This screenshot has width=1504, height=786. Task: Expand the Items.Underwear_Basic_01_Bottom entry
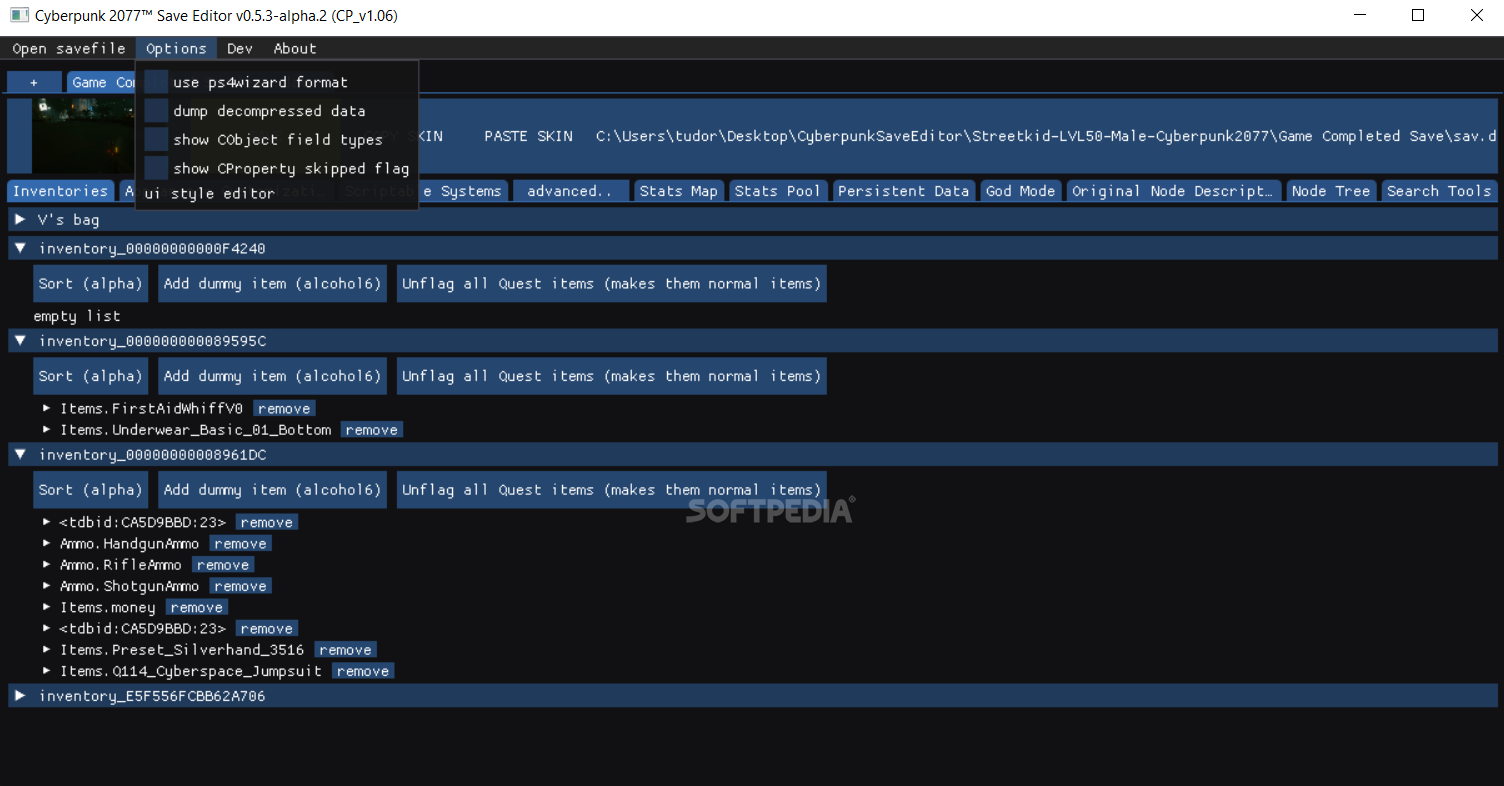pos(47,430)
